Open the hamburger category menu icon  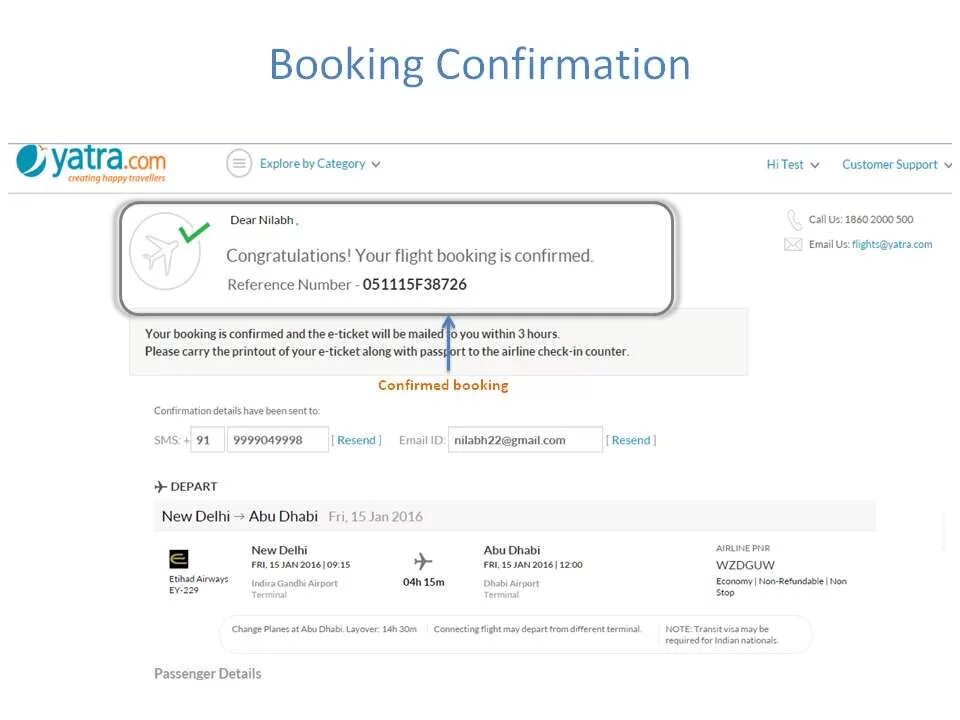[x=238, y=164]
